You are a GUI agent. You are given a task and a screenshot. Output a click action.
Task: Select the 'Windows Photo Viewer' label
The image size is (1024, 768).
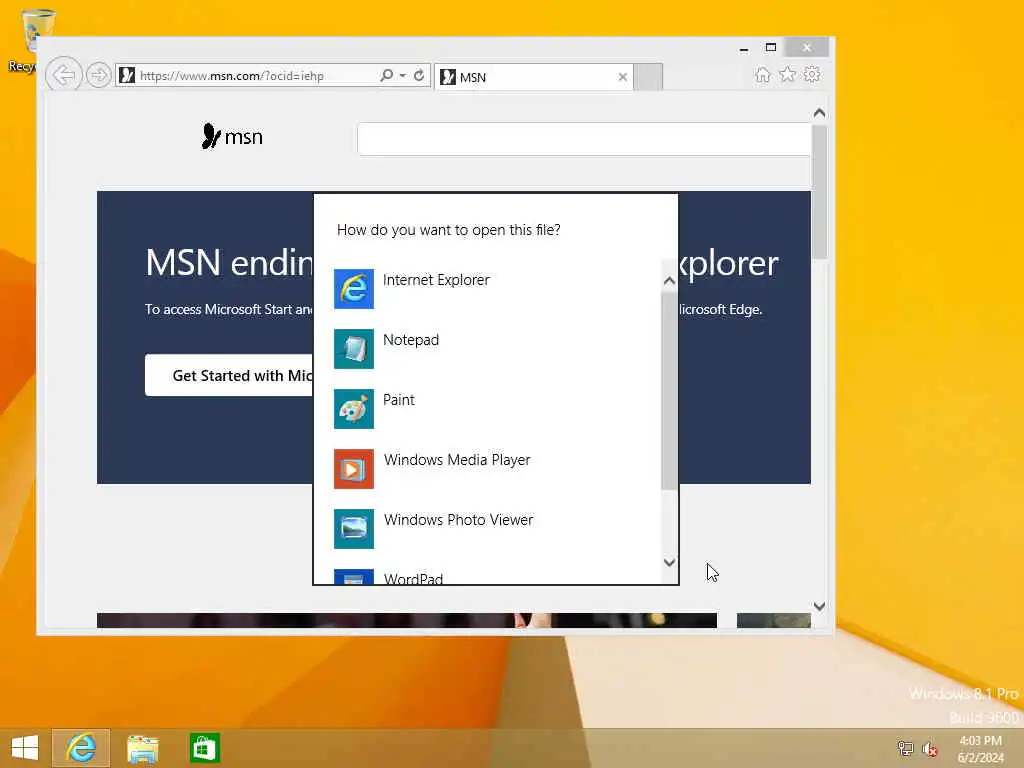pyautogui.click(x=458, y=520)
